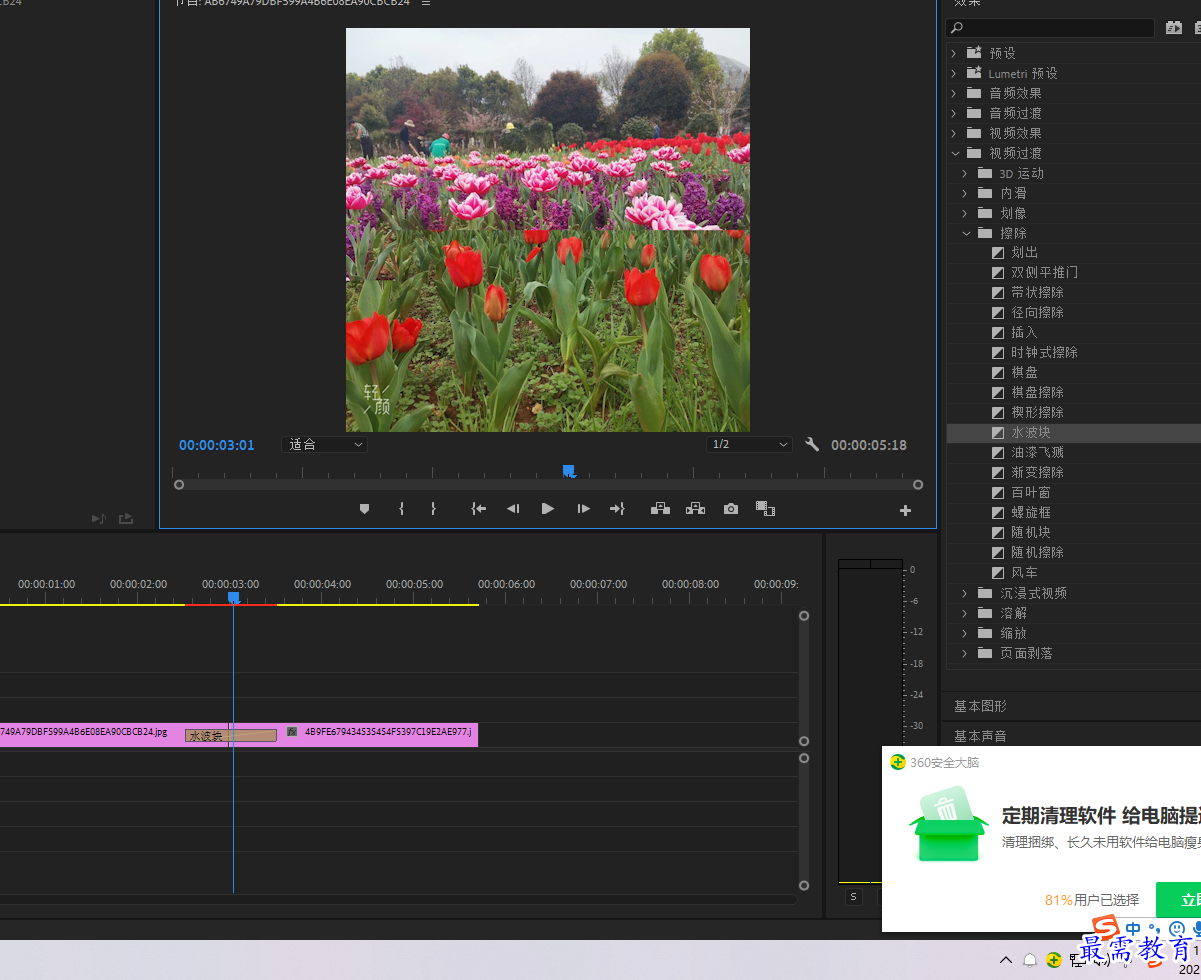The image size is (1201, 980).
Task: Step back one frame
Action: 513,509
